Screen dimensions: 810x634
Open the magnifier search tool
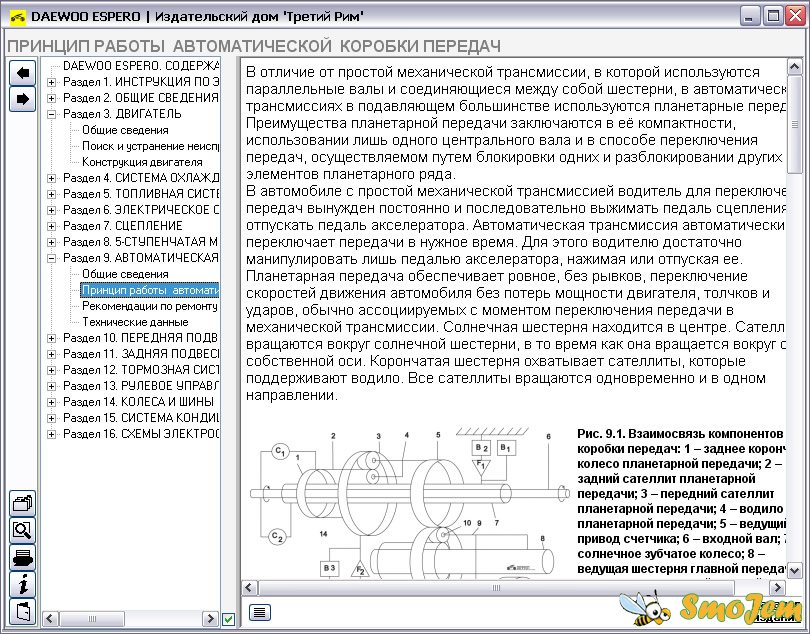point(22,530)
